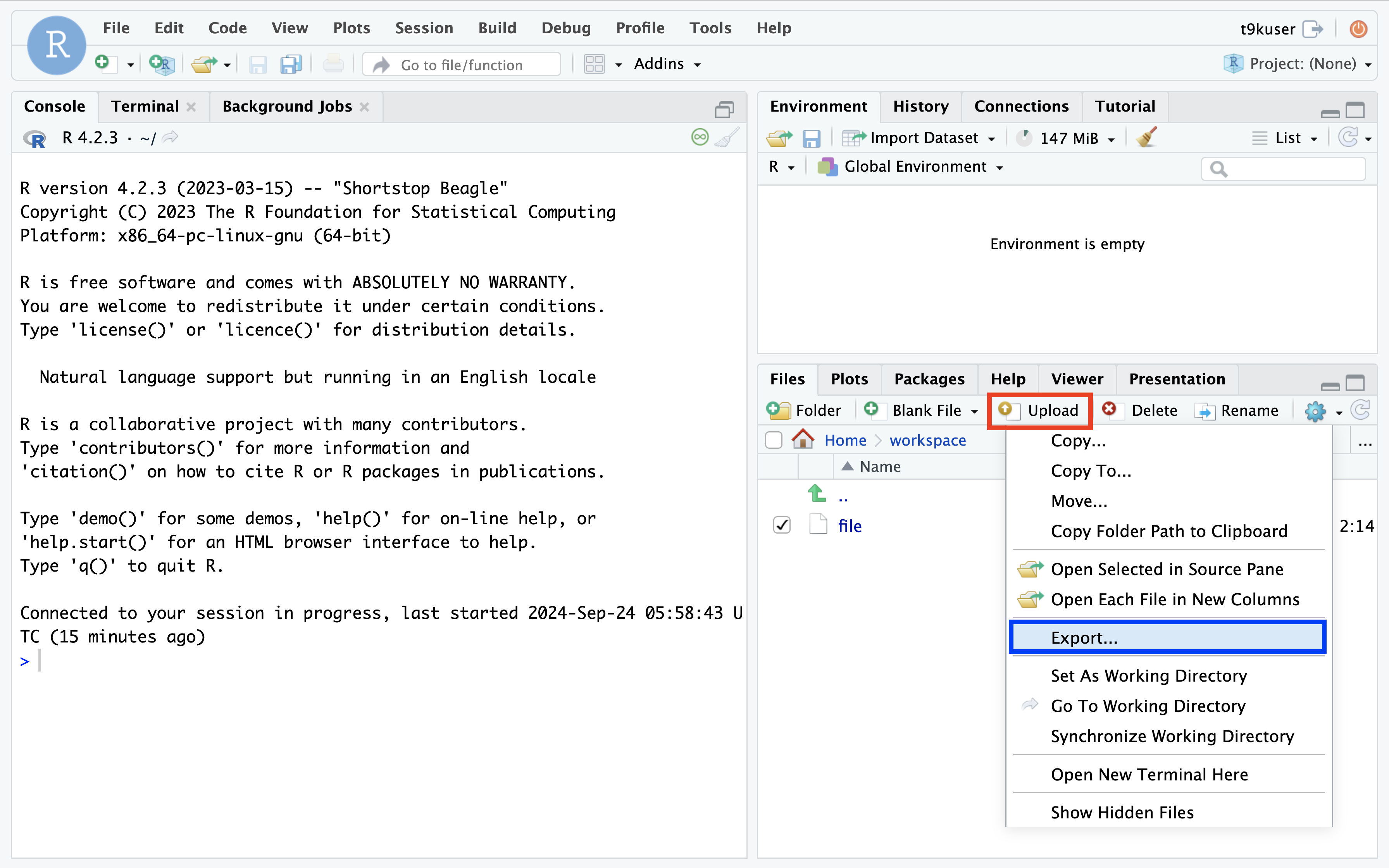This screenshot has height=868, width=1389.
Task: Click the console interrupt green circle icon
Action: point(700,137)
